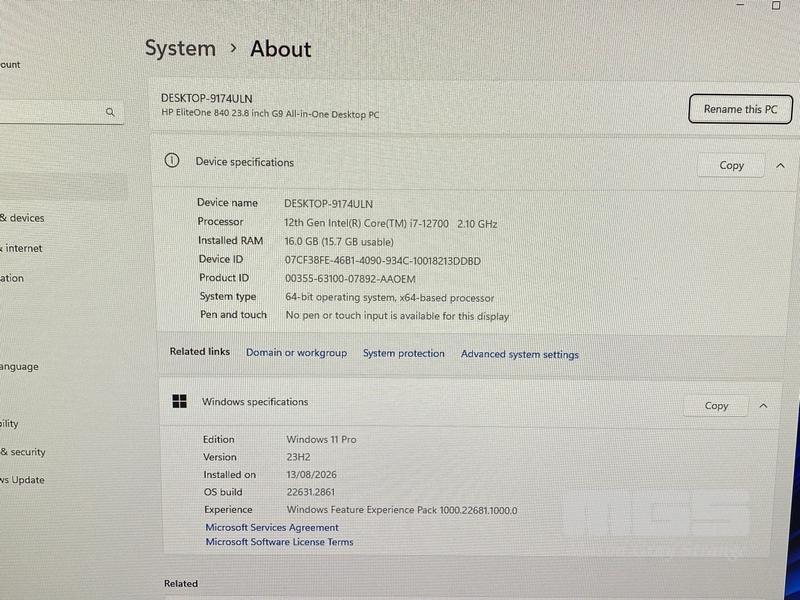Open the sidebar item ending in 'ount'
This screenshot has height=600, width=800.
click(10, 64)
